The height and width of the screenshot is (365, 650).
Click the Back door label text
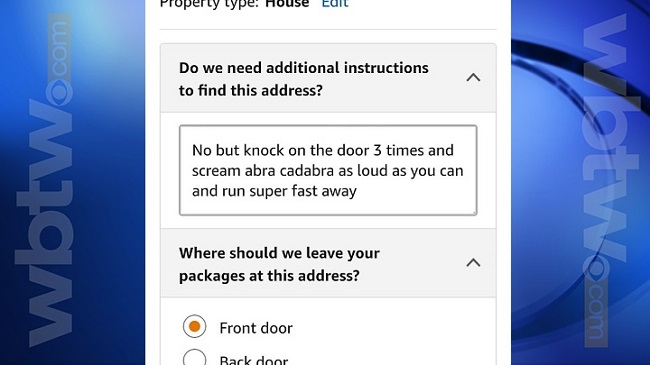click(254, 360)
